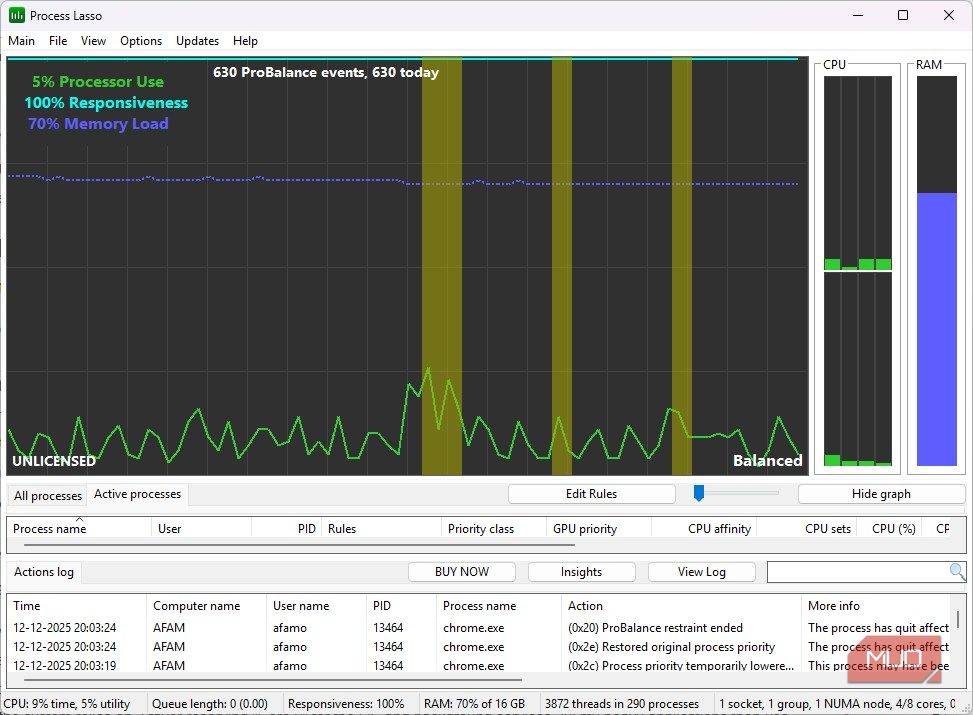Screen dimensions: 973x715
Task: Open the File menu
Action: pos(58,41)
